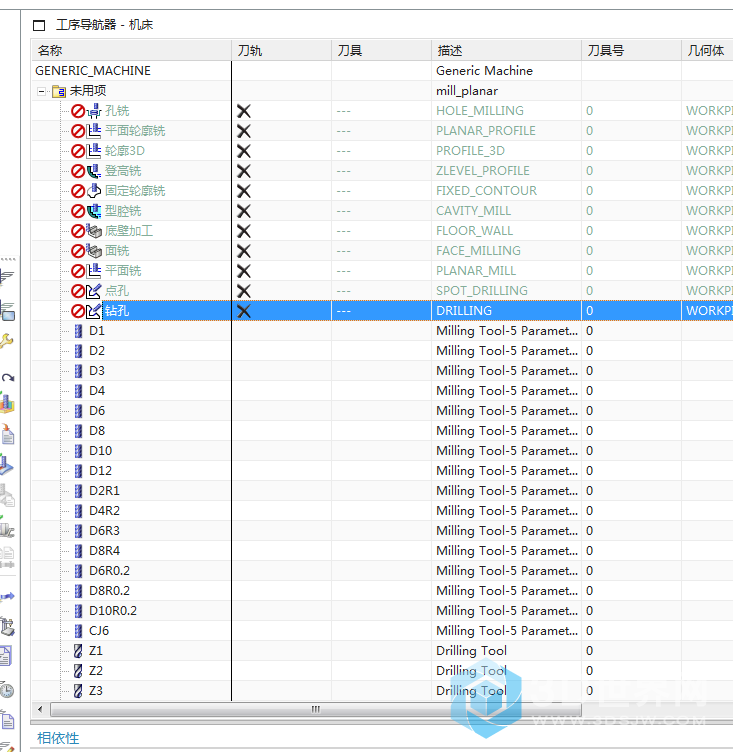
Task: Select the 底壁加工 operation icon
Action: click(x=94, y=231)
